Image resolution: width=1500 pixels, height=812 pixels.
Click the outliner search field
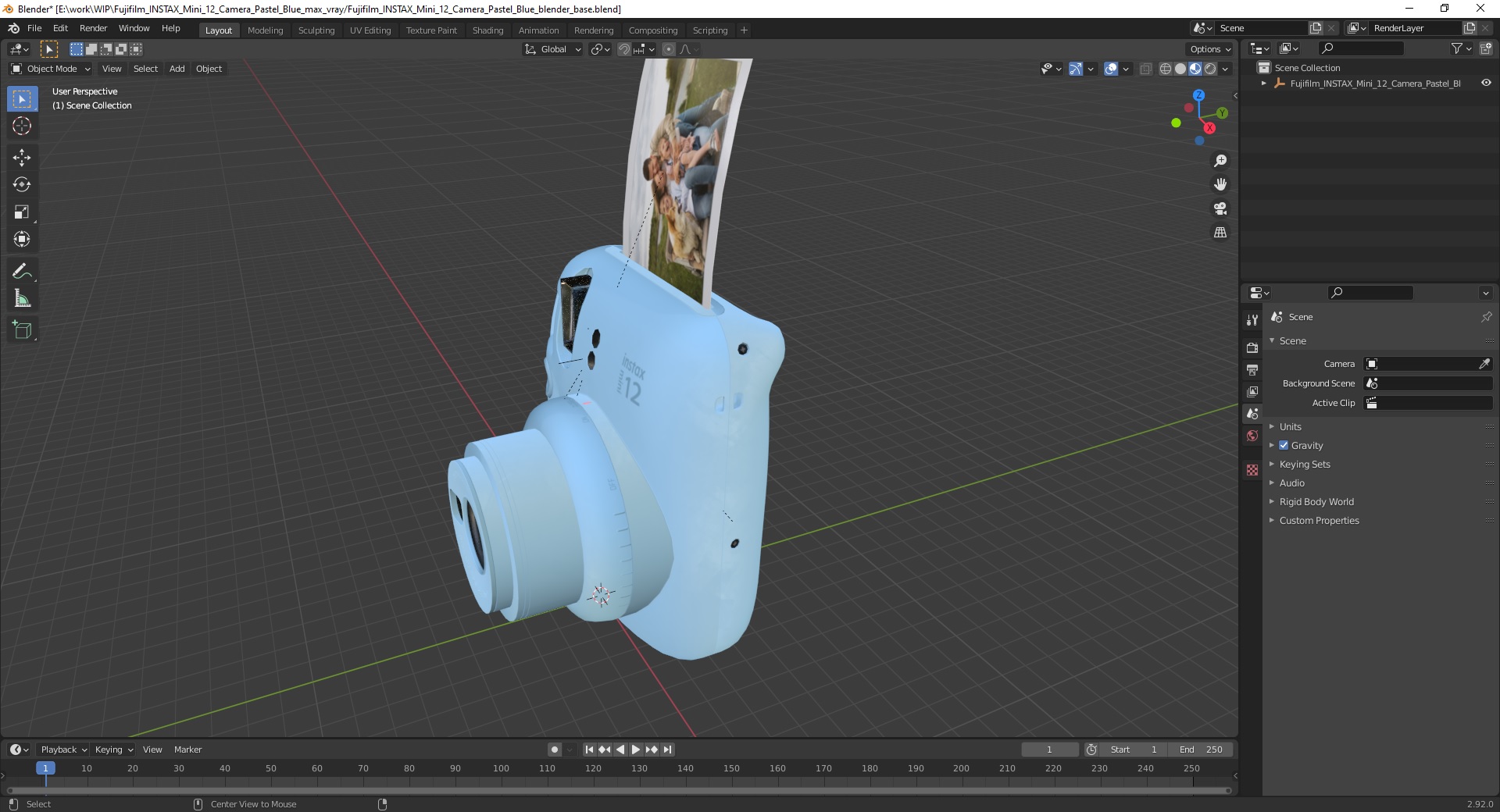point(1360,48)
